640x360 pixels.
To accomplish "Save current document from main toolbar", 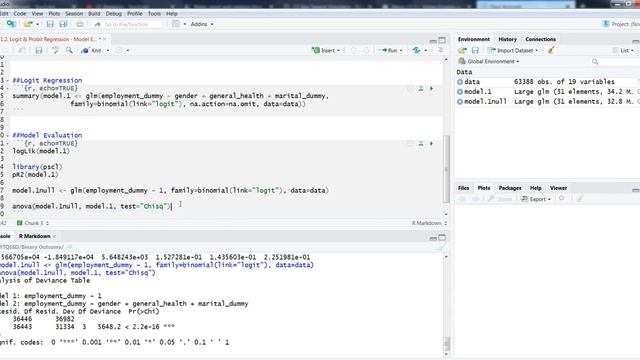I will click(x=50, y=24).
